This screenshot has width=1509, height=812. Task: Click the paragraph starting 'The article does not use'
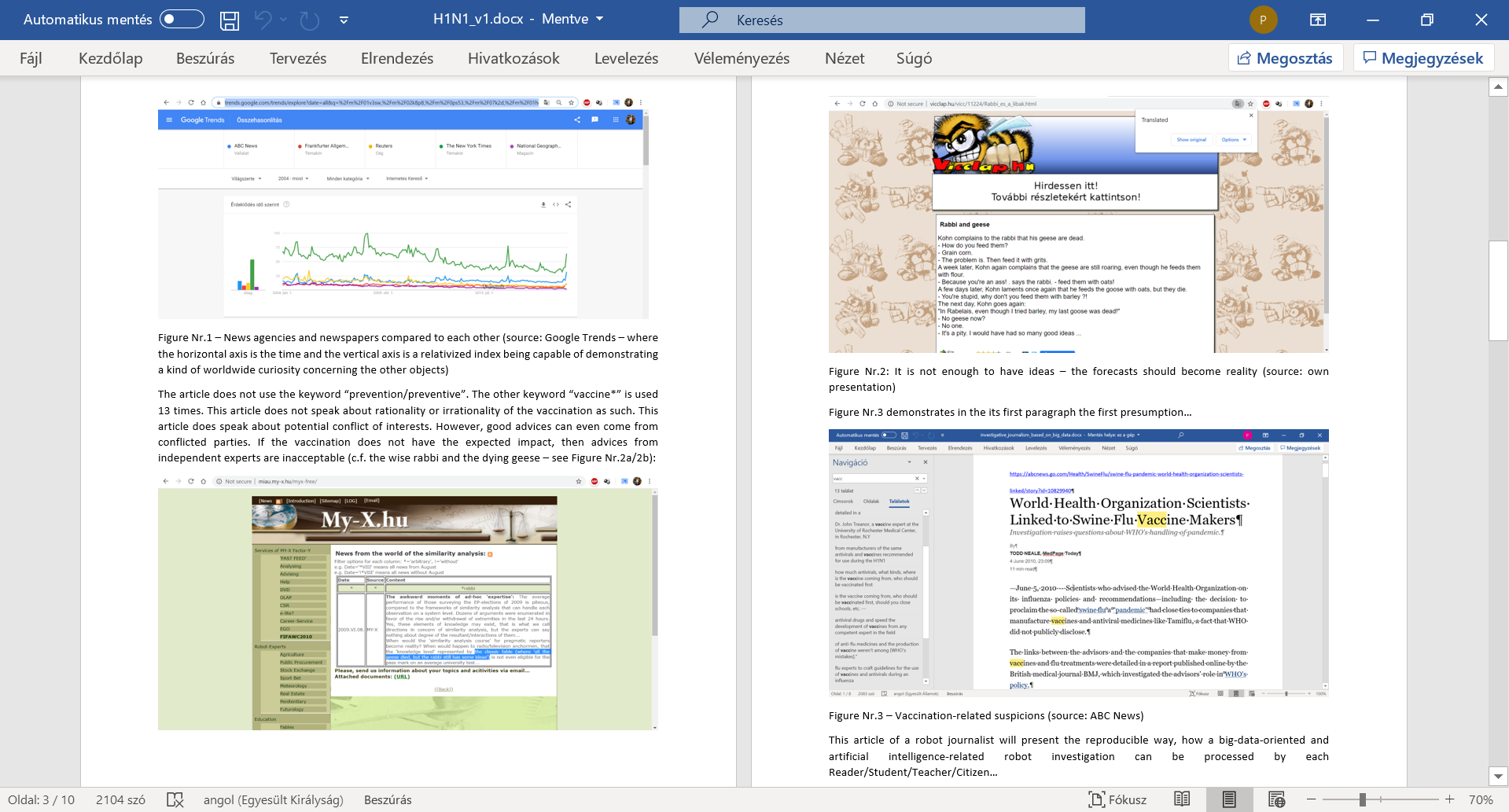(408, 426)
